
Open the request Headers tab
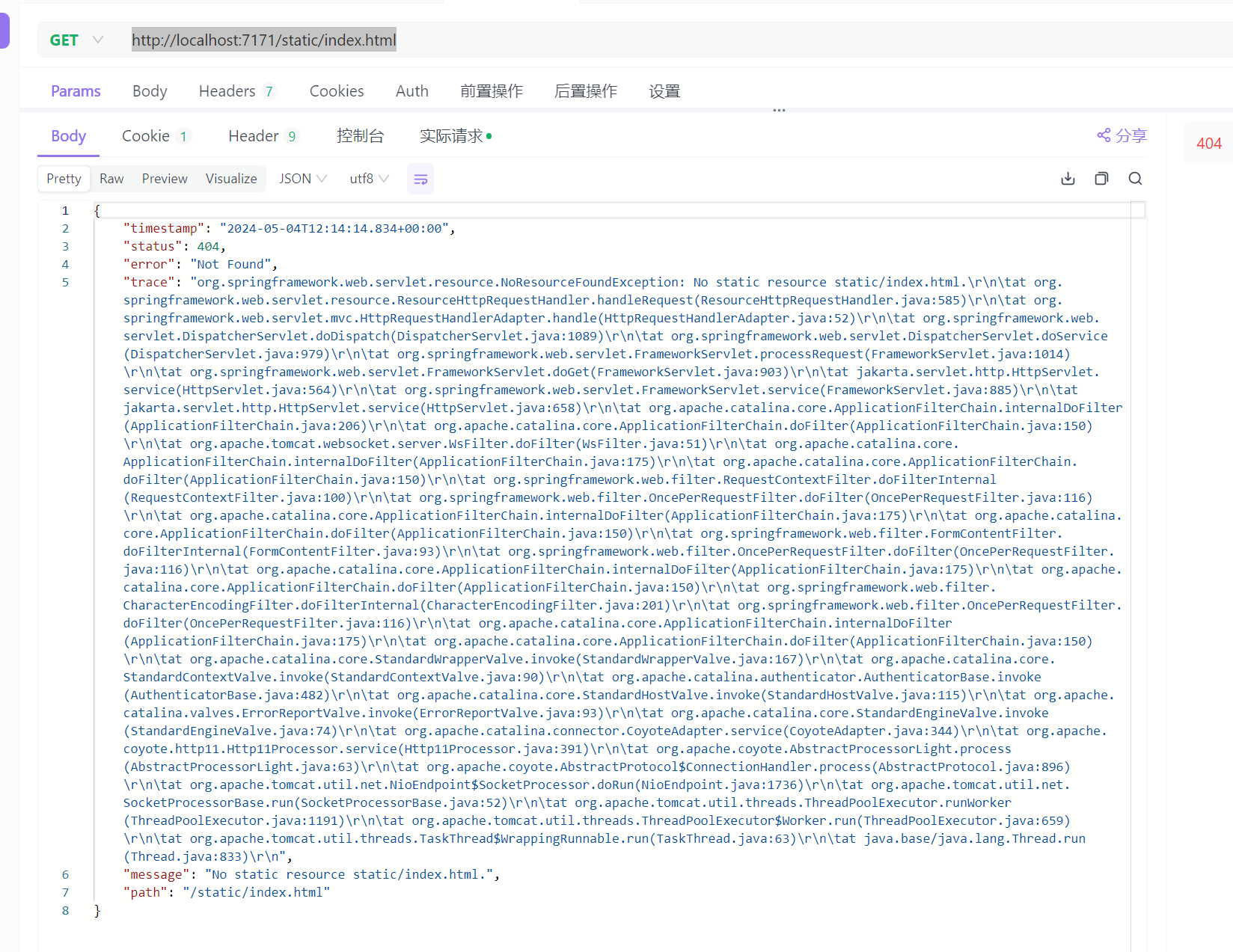(236, 91)
